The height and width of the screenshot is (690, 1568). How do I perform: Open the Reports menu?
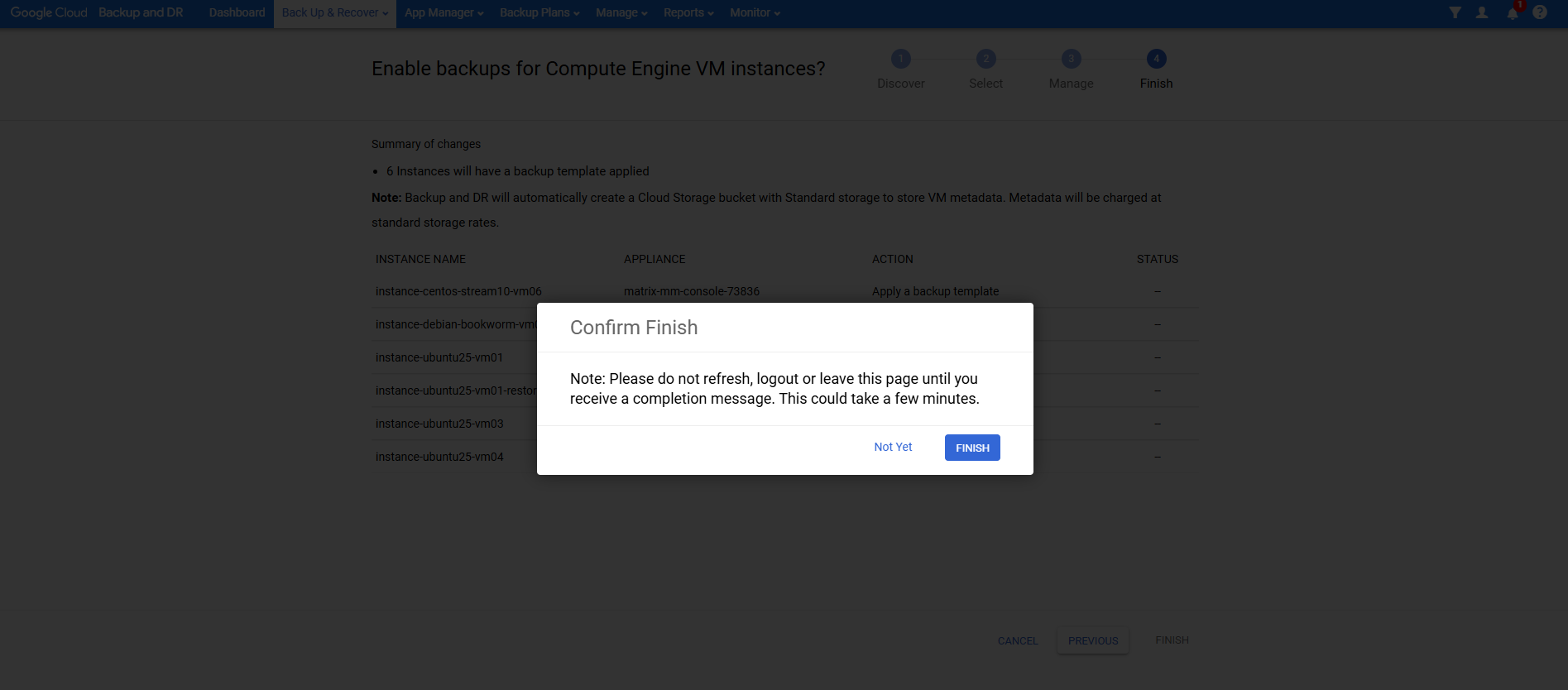(x=688, y=13)
